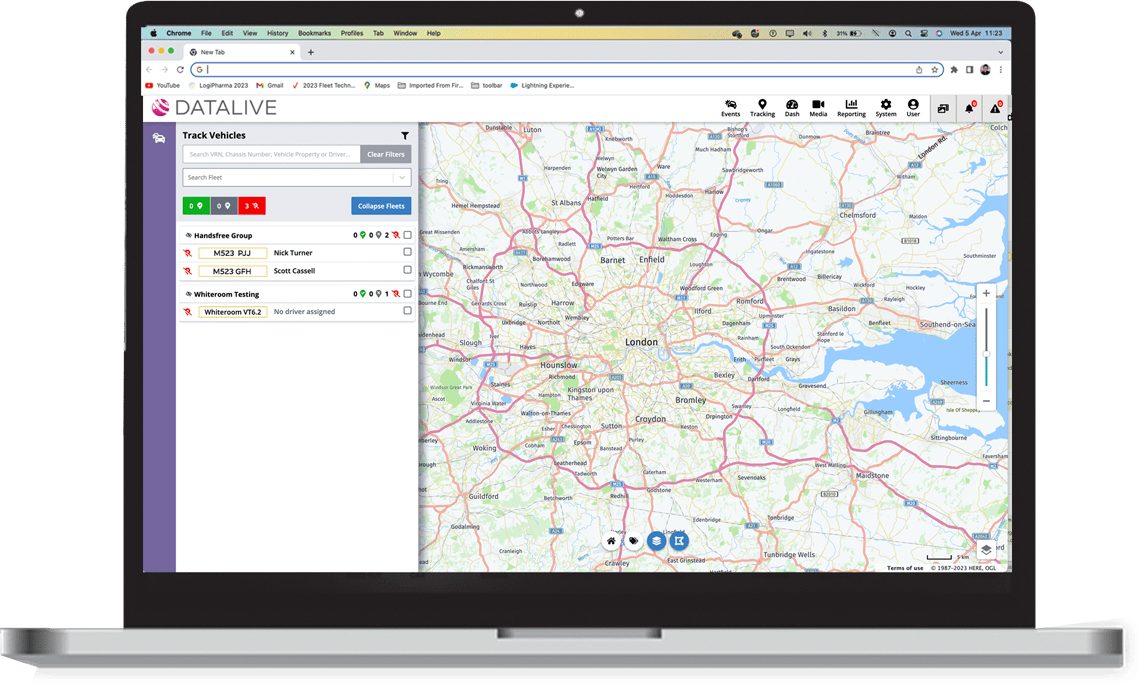This screenshot has height=684, width=1139.
Task: Toggle visibility eye of Handsfree Group
Action: pyautogui.click(x=188, y=235)
